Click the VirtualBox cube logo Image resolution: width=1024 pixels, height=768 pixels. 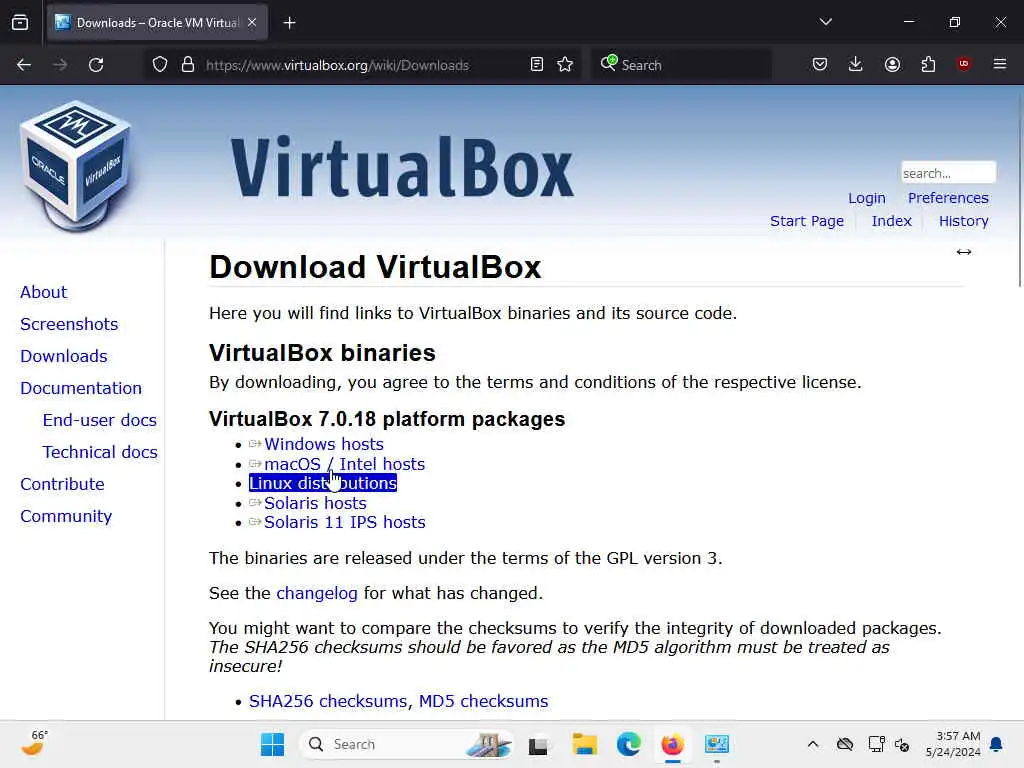[76, 167]
